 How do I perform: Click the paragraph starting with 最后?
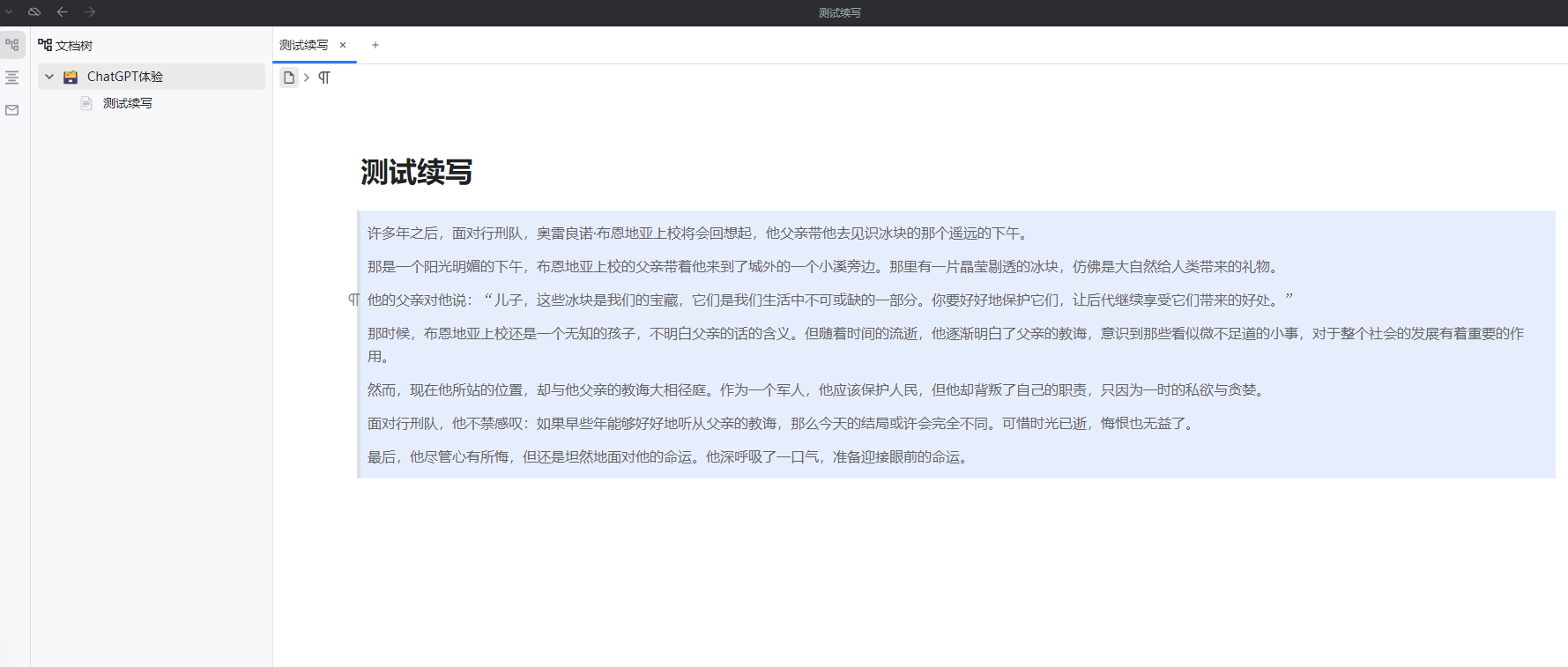(x=670, y=457)
